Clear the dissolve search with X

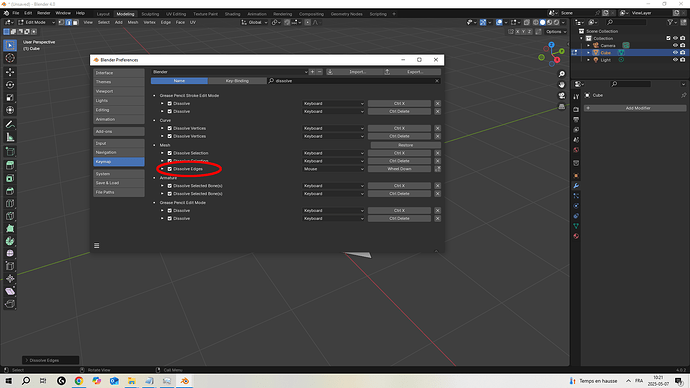[437, 81]
